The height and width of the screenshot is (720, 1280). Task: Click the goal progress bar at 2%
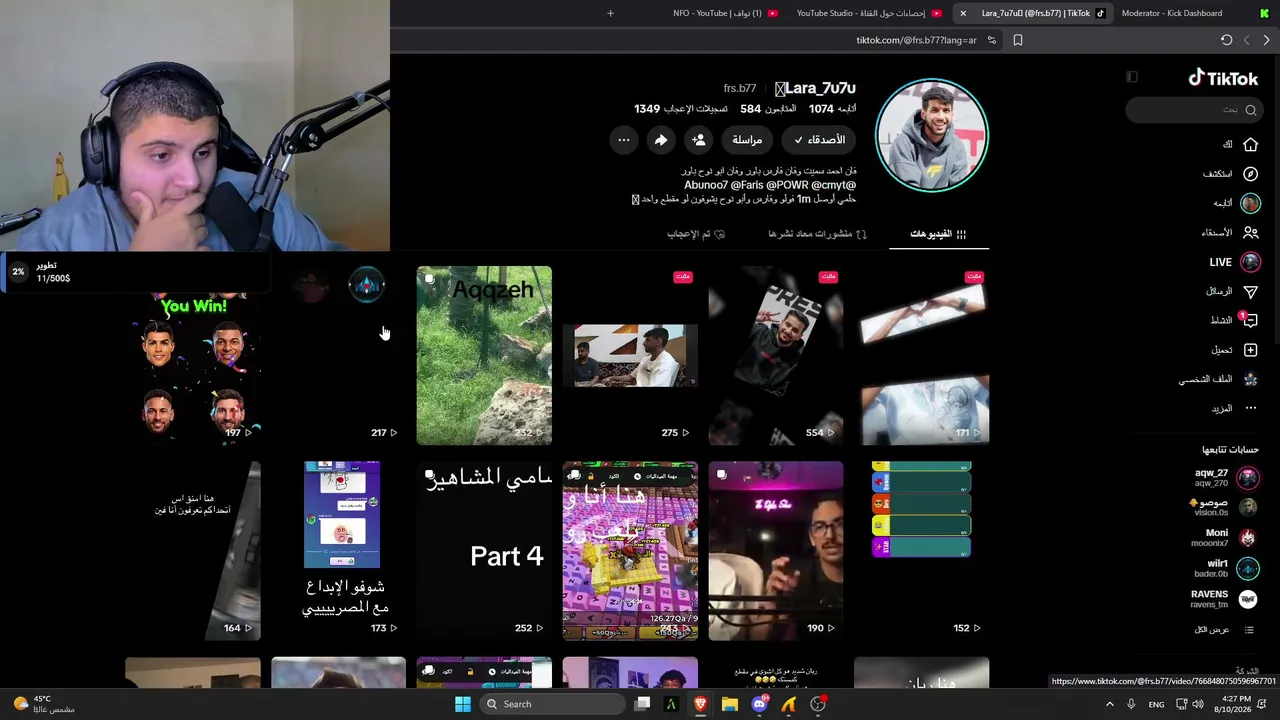pyautogui.click(x=135, y=271)
